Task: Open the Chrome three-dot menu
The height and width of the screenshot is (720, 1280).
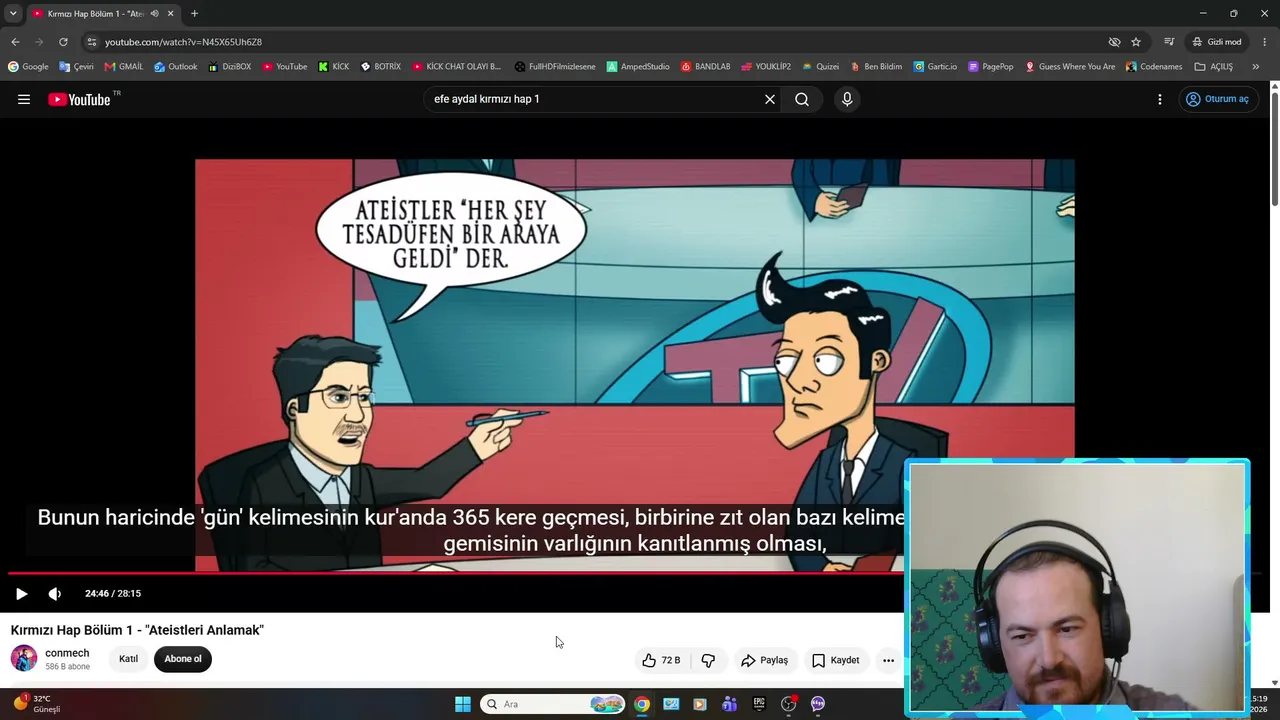Action: (x=1265, y=42)
